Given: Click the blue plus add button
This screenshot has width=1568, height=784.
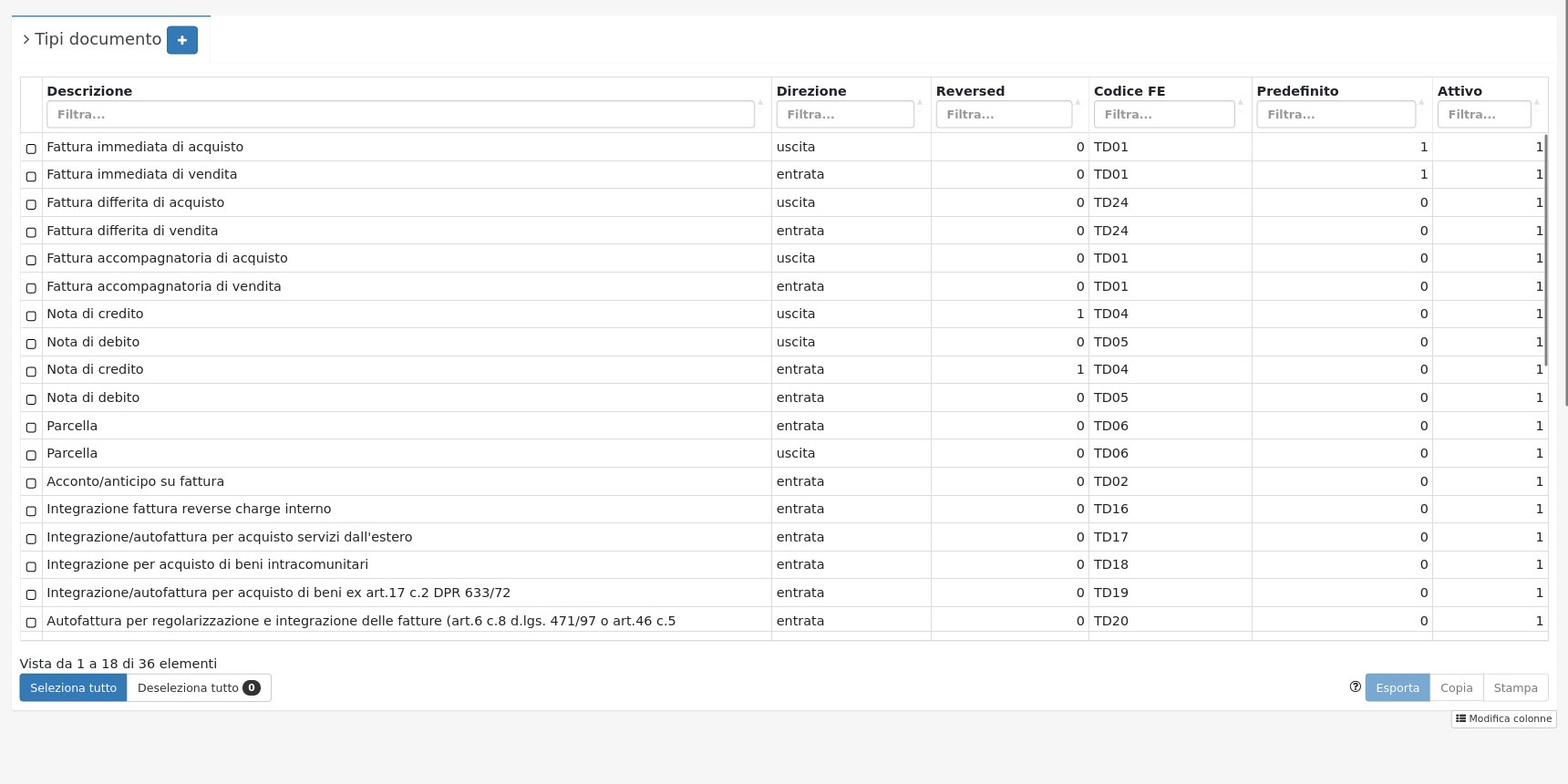Looking at the screenshot, I should [181, 40].
